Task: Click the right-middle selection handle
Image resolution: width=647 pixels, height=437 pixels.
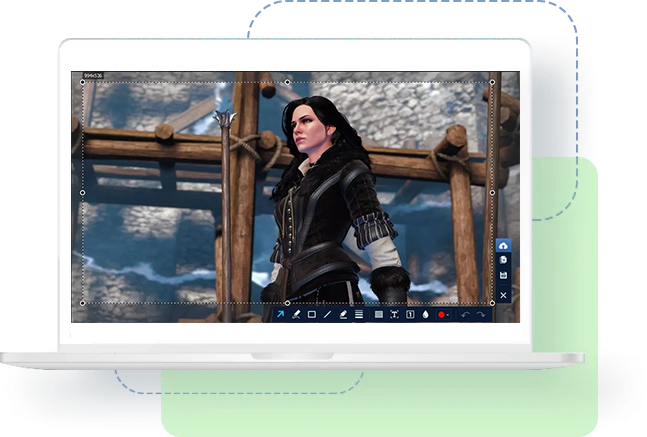Action: pos(493,192)
